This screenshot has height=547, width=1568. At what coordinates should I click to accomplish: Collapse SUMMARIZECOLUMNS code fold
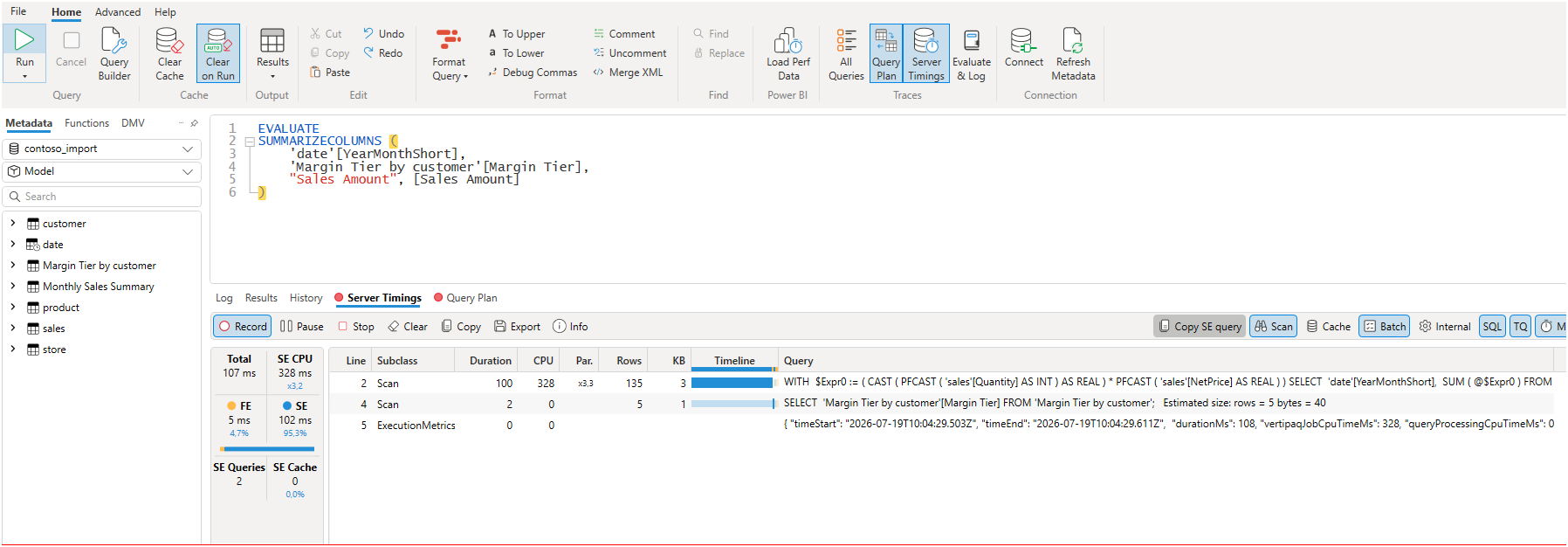(x=250, y=142)
